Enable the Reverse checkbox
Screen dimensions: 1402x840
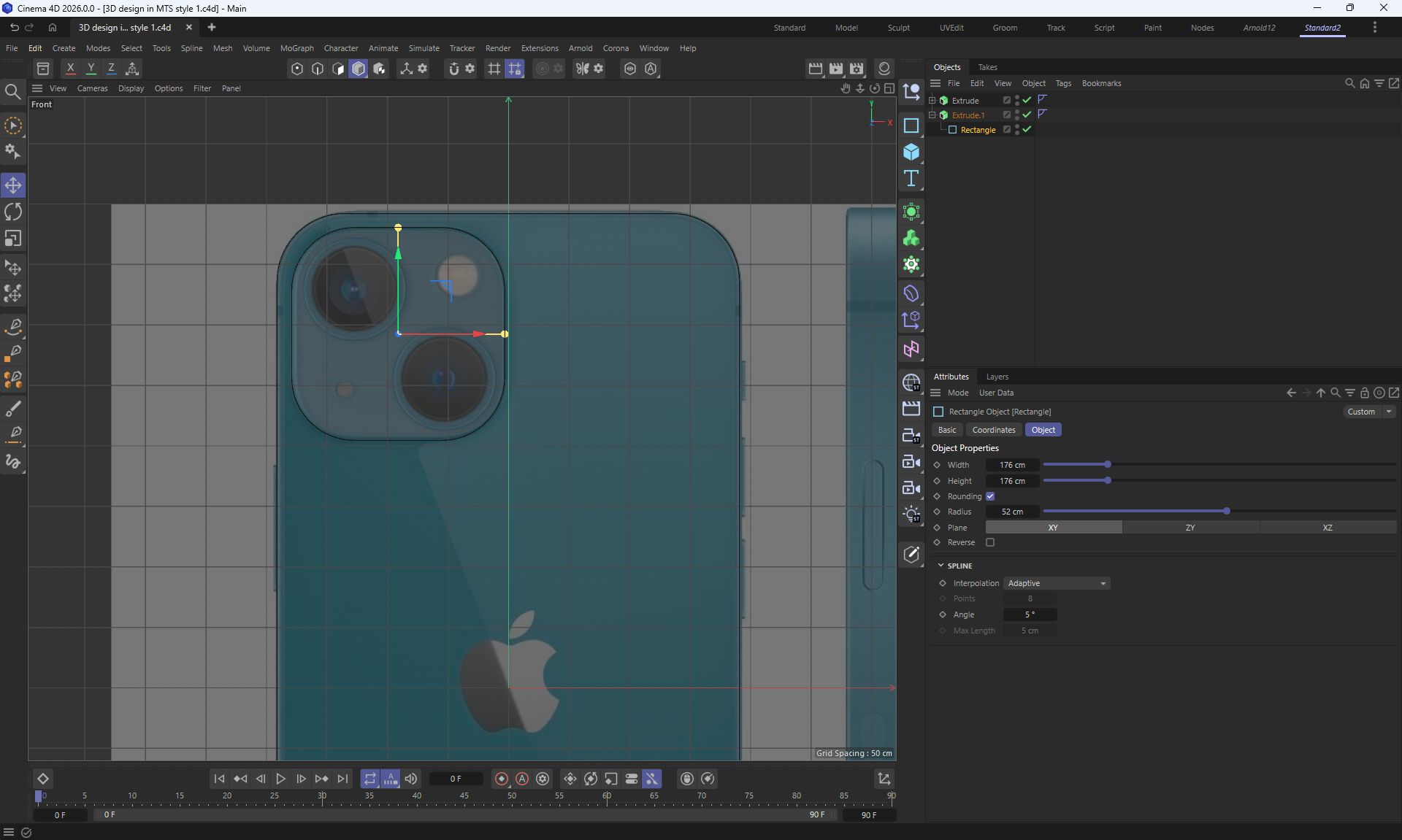(990, 542)
